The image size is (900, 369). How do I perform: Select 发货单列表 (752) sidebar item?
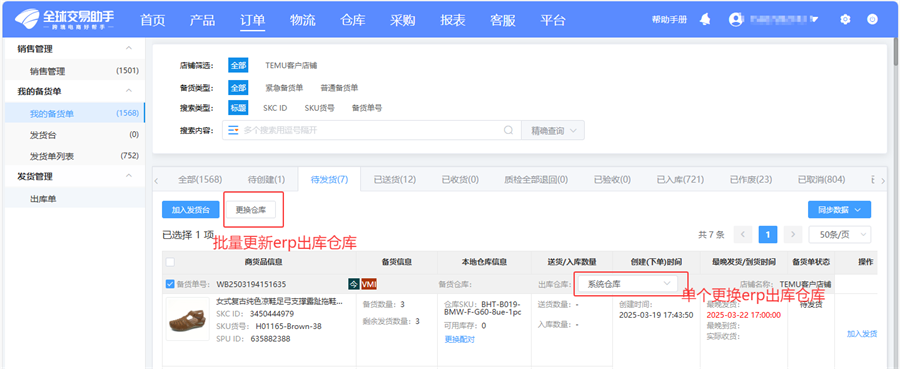75,156
